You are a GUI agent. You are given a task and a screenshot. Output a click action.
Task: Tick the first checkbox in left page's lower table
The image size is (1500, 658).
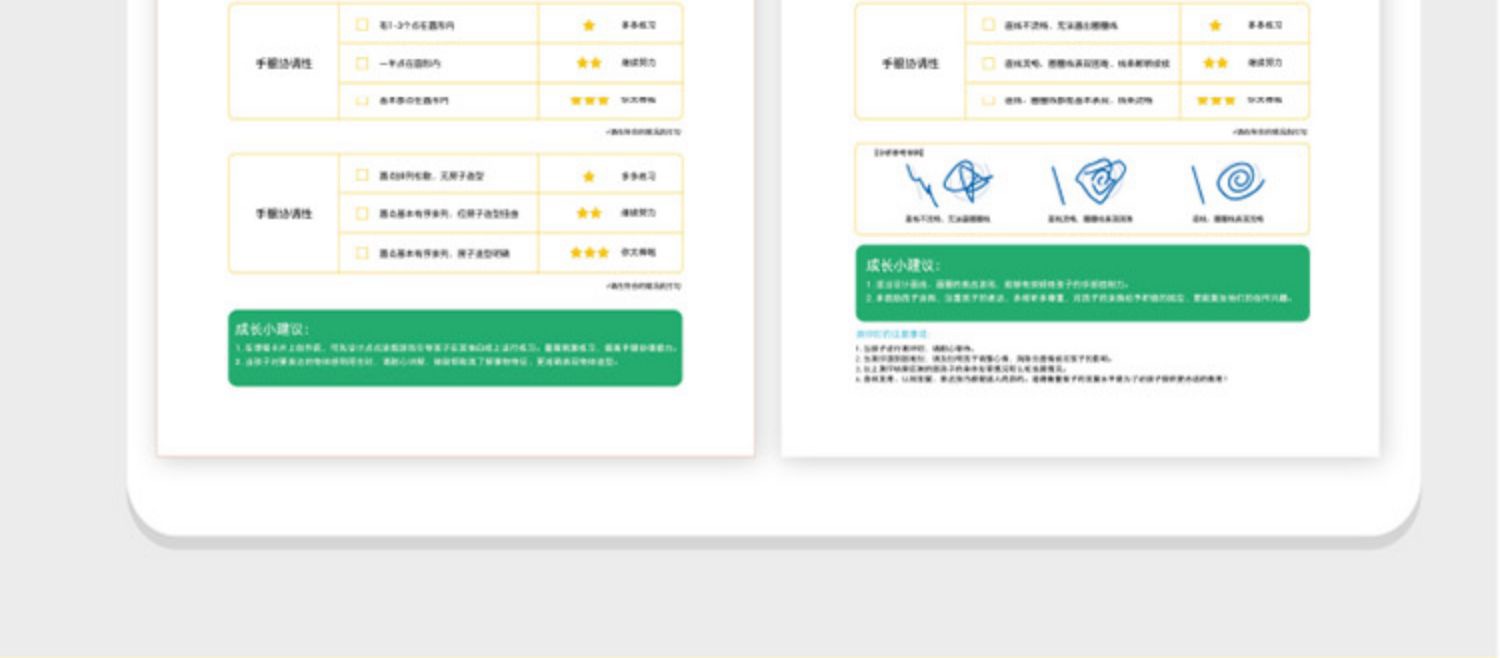(362, 176)
